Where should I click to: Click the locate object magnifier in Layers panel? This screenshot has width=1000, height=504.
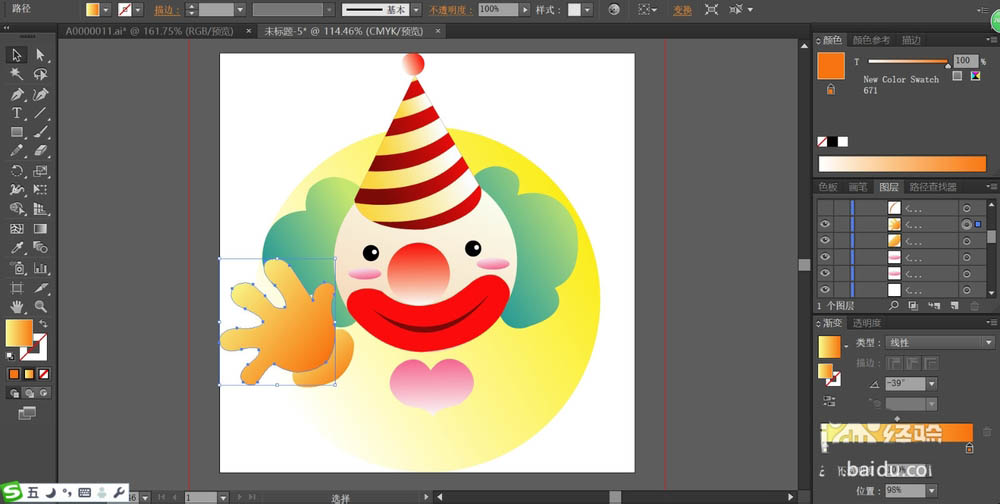tap(893, 306)
